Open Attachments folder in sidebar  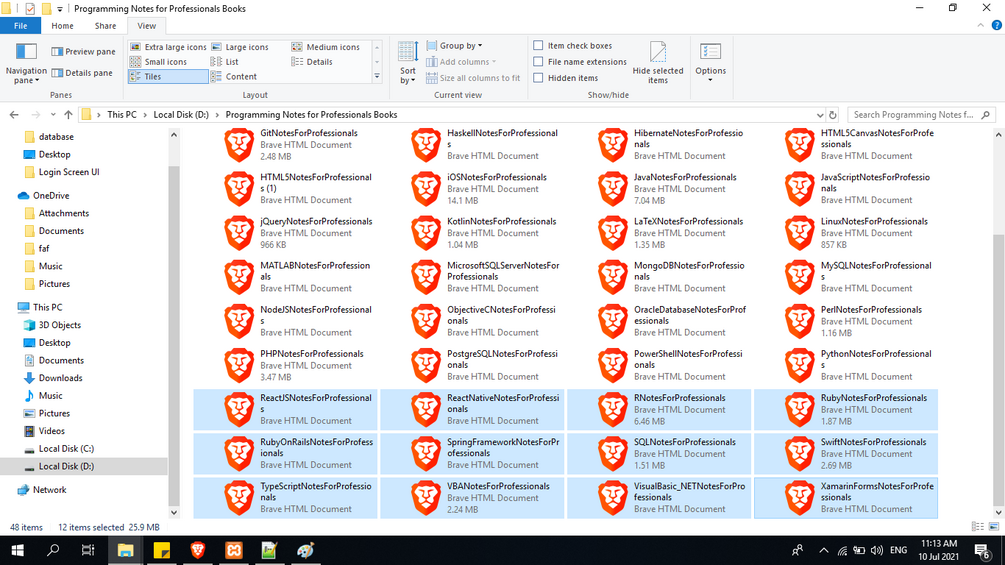pyautogui.click(x=63, y=213)
